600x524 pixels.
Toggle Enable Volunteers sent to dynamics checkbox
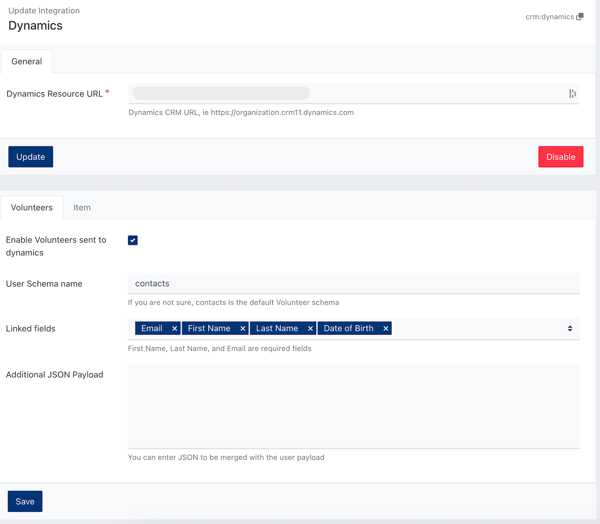(133, 240)
